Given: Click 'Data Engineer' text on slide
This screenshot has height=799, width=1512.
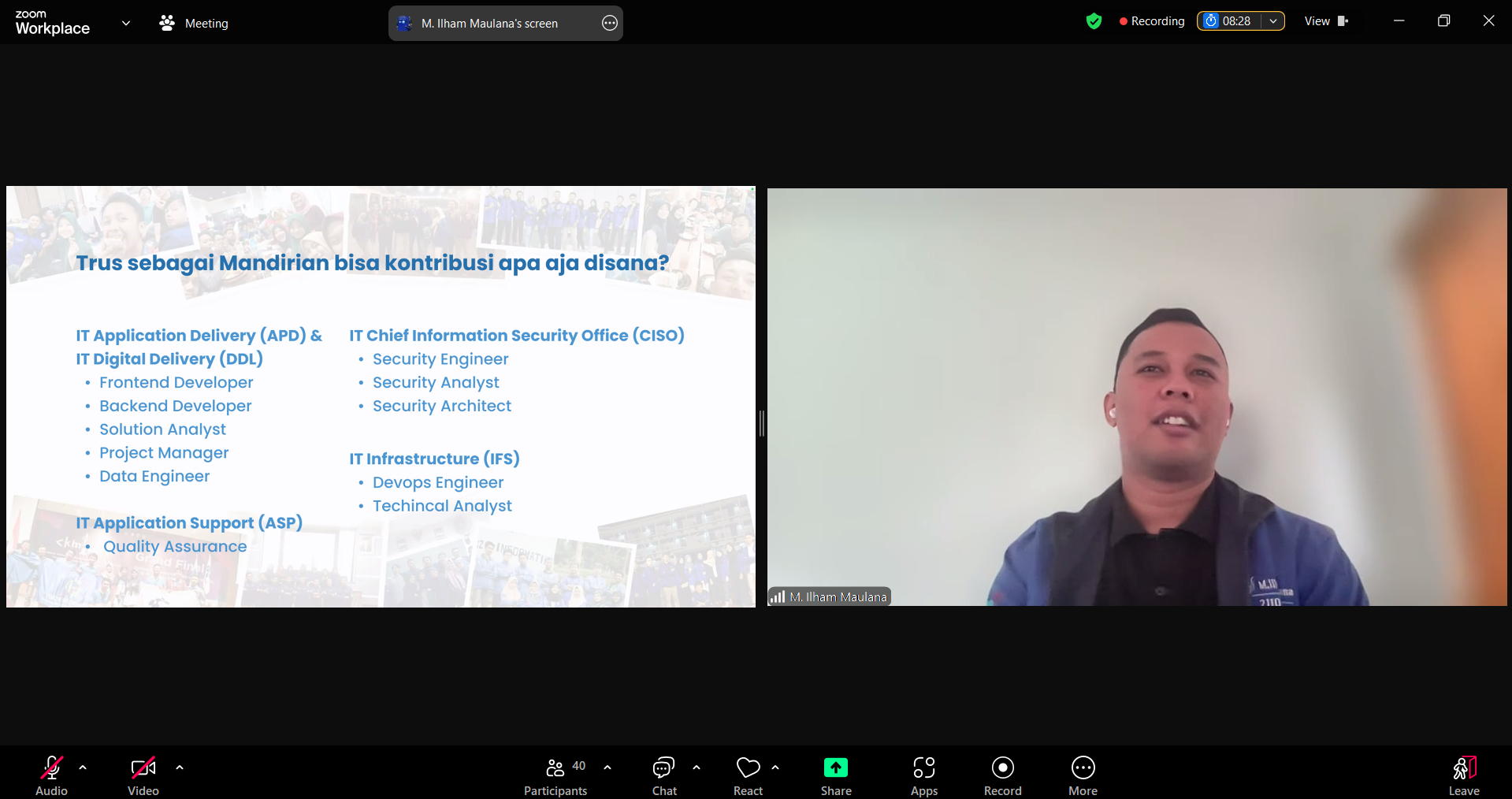Looking at the screenshot, I should pos(154,476).
